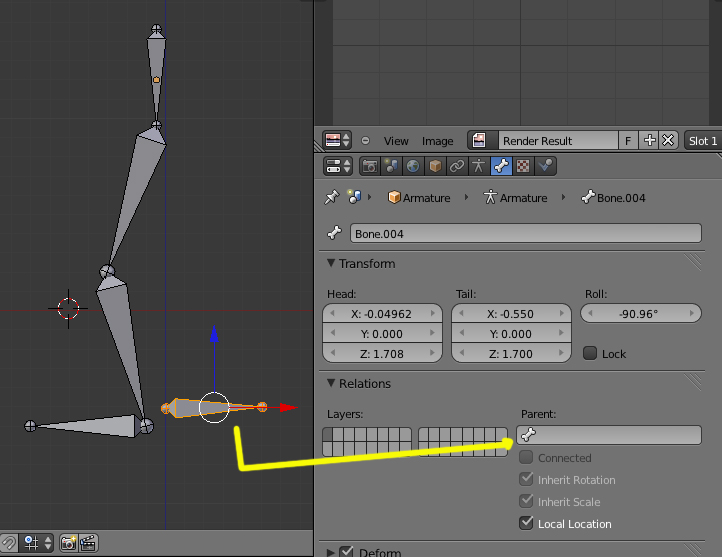This screenshot has width=722, height=557.
Task: Open the snap element selector
Action: 37,543
